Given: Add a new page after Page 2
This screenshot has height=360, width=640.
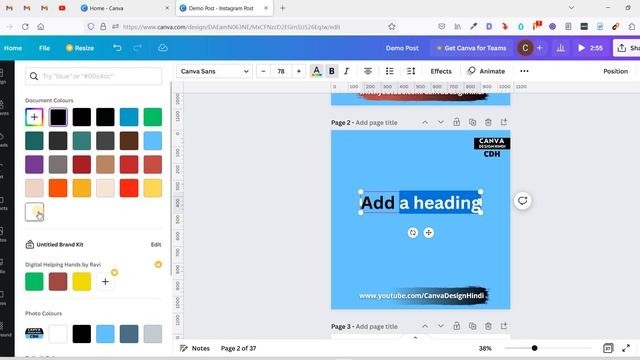Looking at the screenshot, I should pyautogui.click(x=504, y=122).
